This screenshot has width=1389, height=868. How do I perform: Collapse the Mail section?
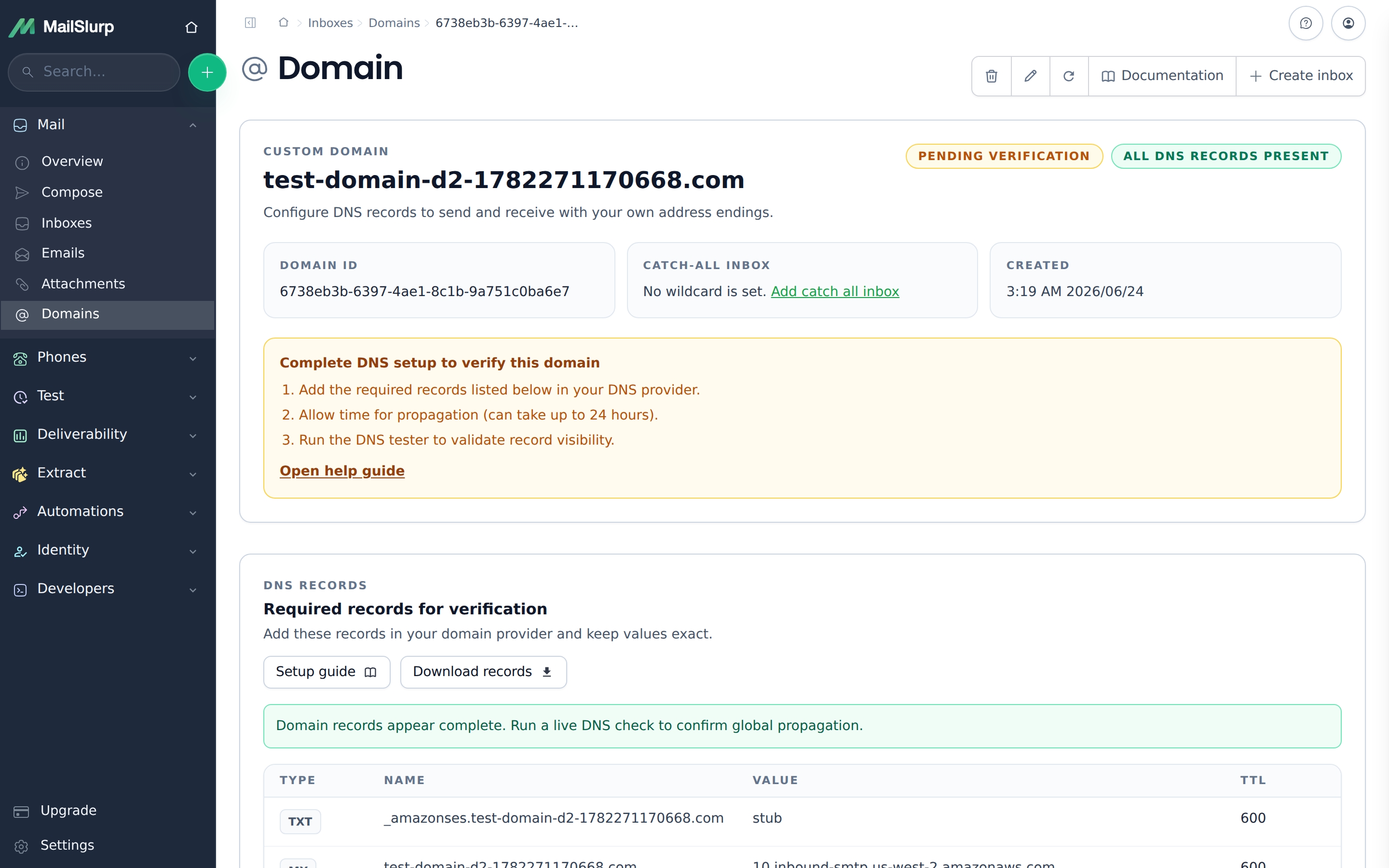108,124
